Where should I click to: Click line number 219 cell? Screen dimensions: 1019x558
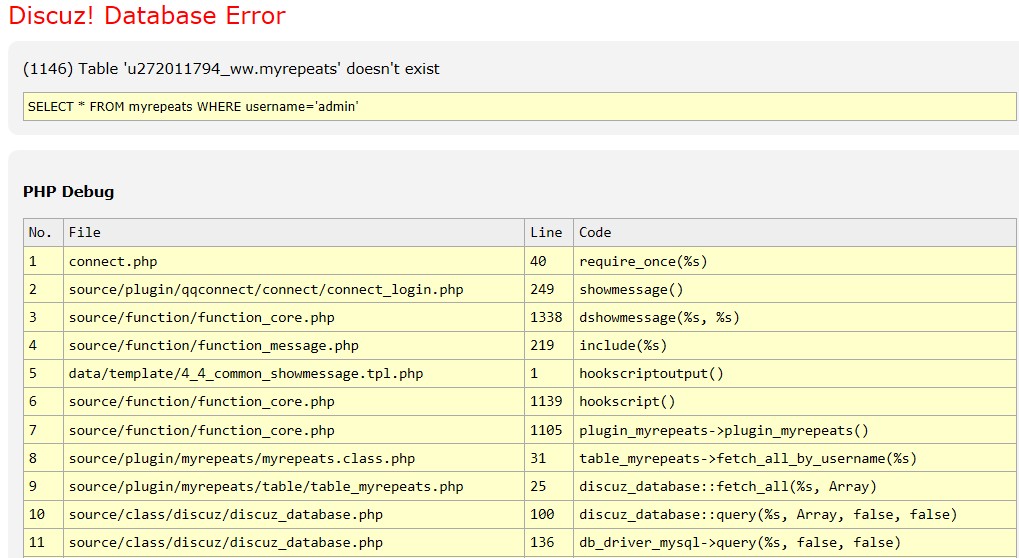click(x=549, y=346)
